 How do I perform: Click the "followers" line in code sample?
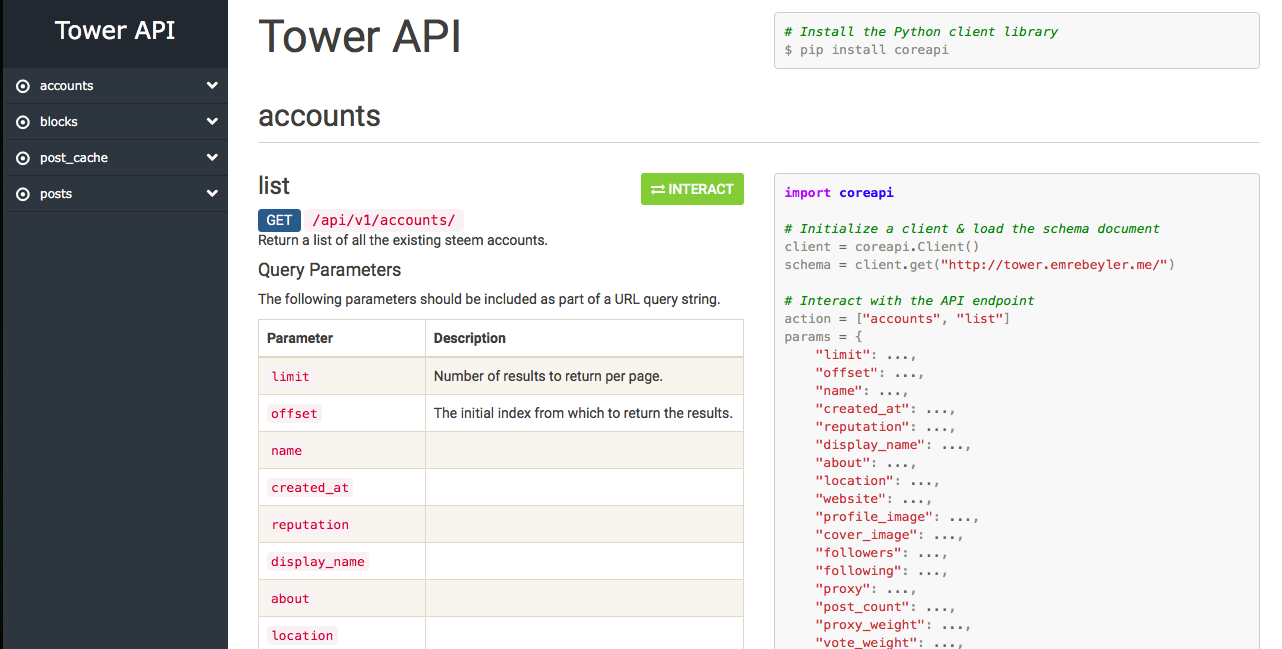pyautogui.click(x=882, y=553)
